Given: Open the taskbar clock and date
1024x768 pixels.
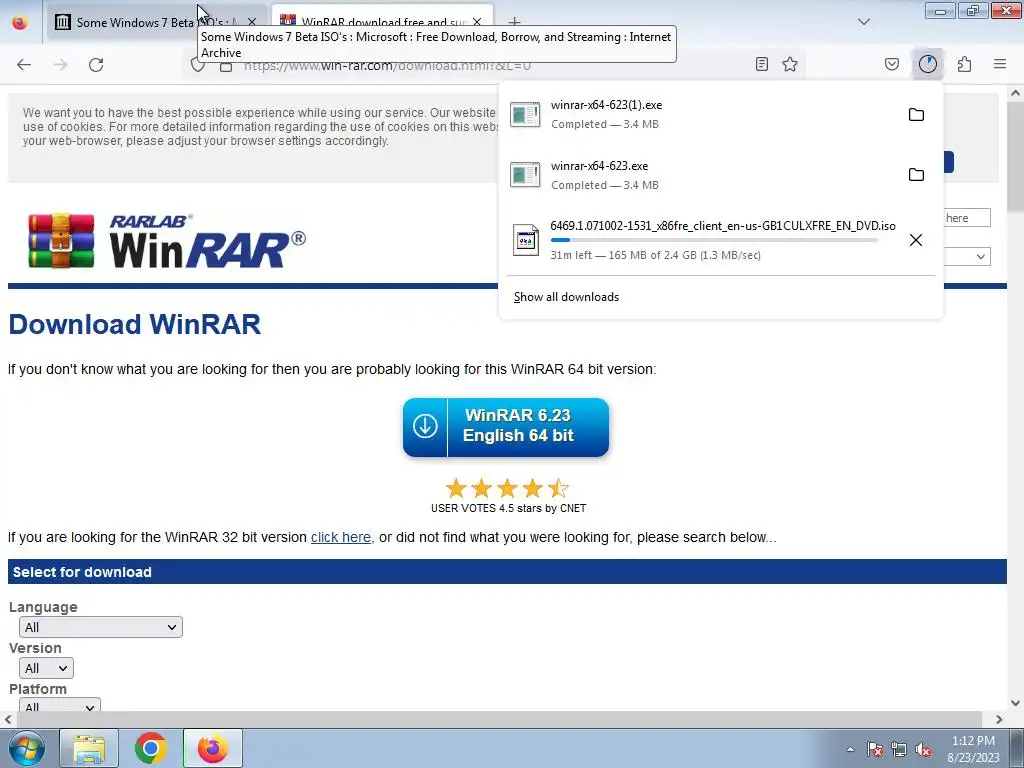Looking at the screenshot, I should point(973,749).
